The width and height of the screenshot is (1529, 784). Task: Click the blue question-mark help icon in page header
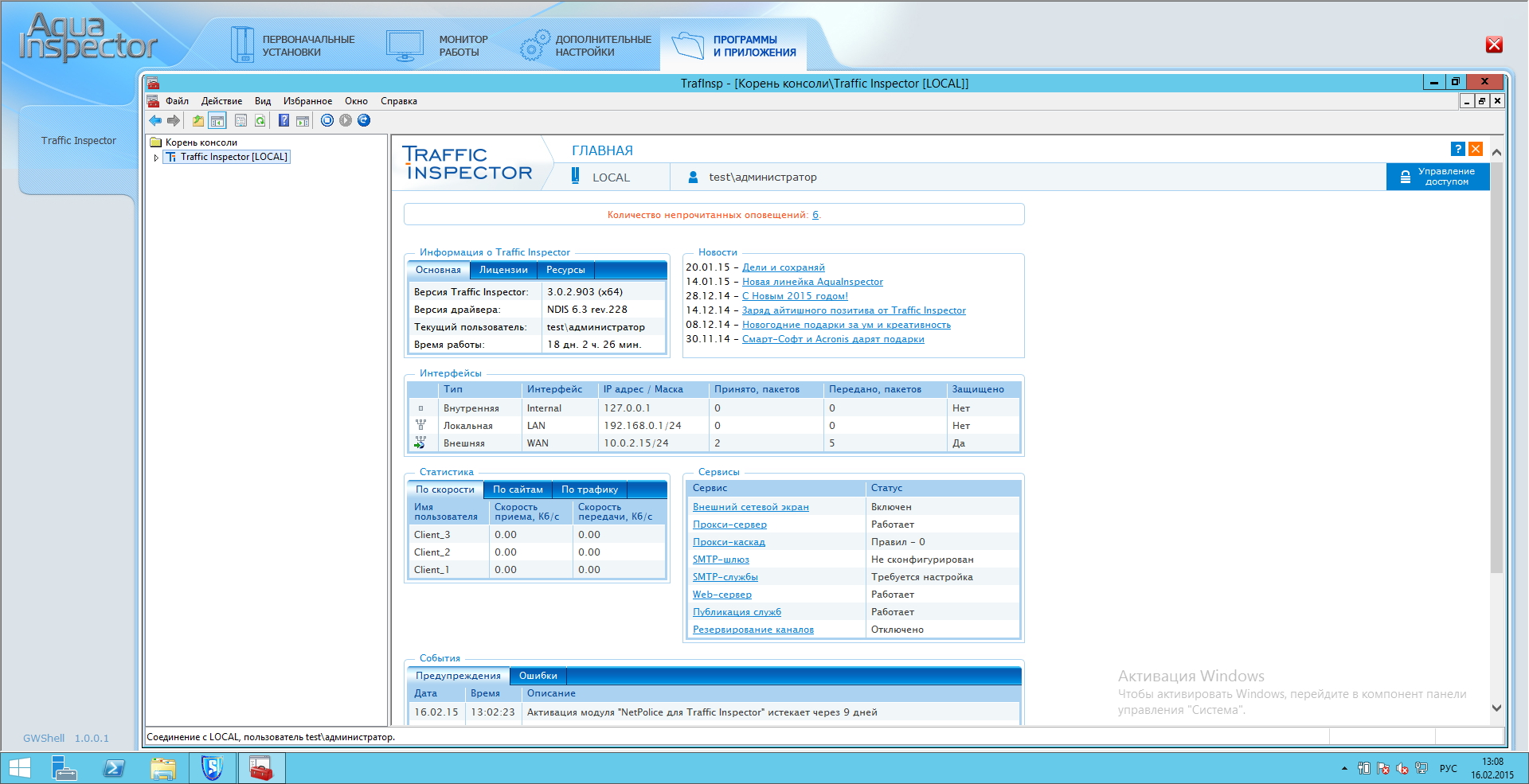click(x=1457, y=149)
